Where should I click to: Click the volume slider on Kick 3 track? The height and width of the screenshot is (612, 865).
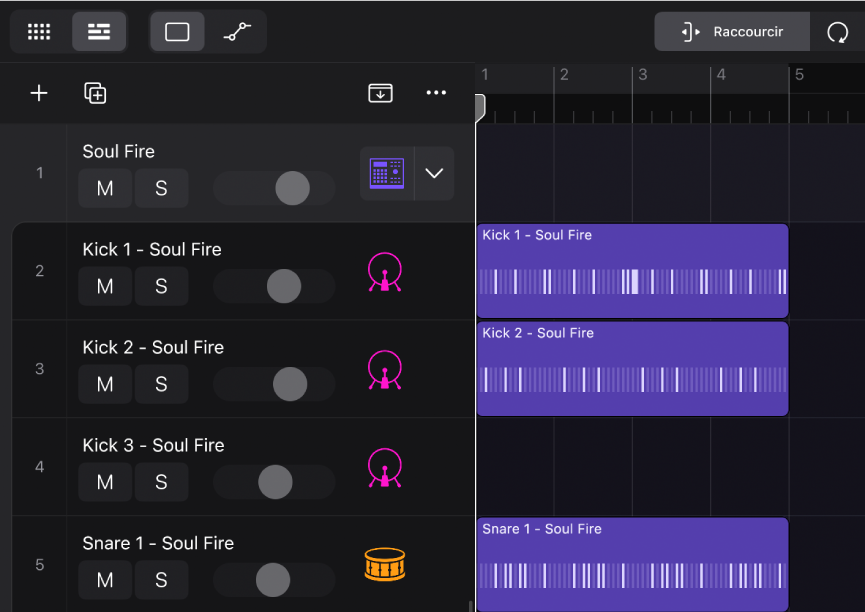[274, 482]
